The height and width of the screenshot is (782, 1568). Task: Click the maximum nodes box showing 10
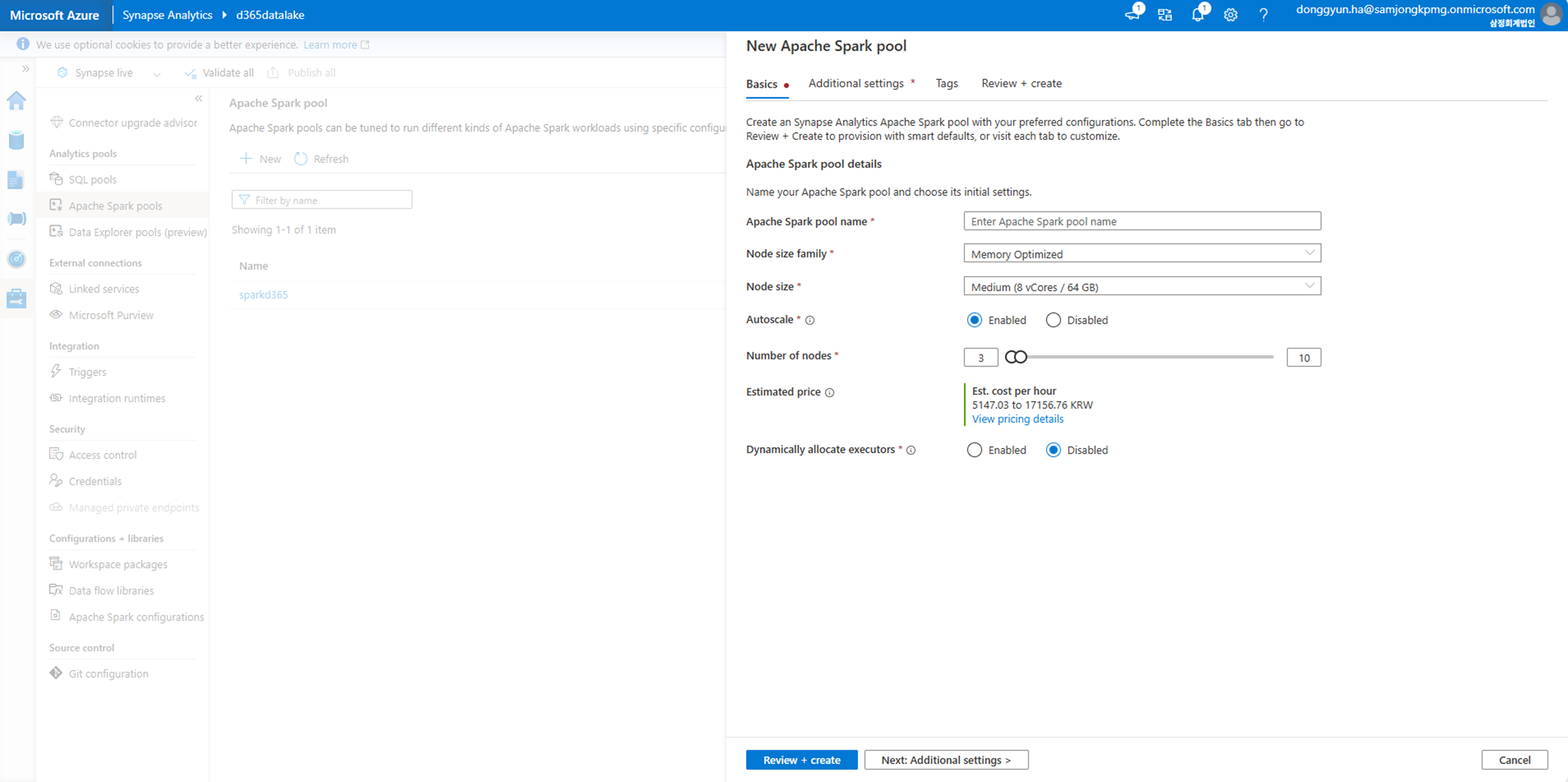coord(1304,357)
